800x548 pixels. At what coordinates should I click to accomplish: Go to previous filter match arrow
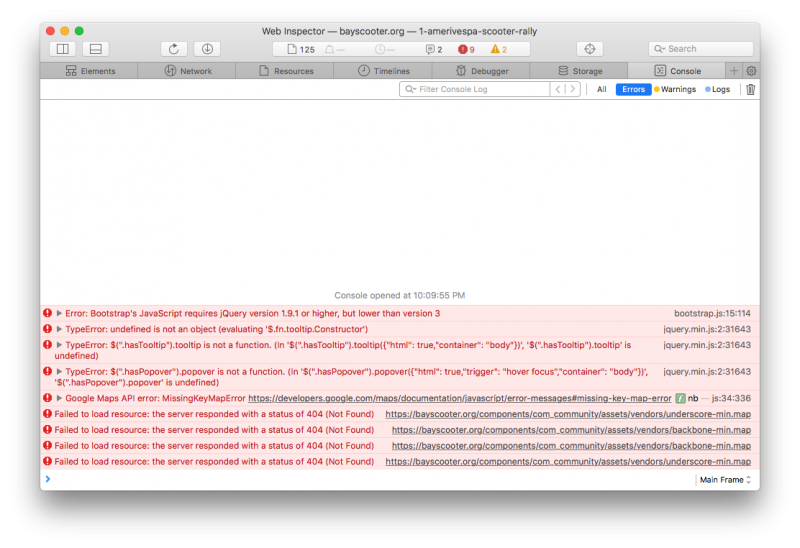[x=558, y=89]
